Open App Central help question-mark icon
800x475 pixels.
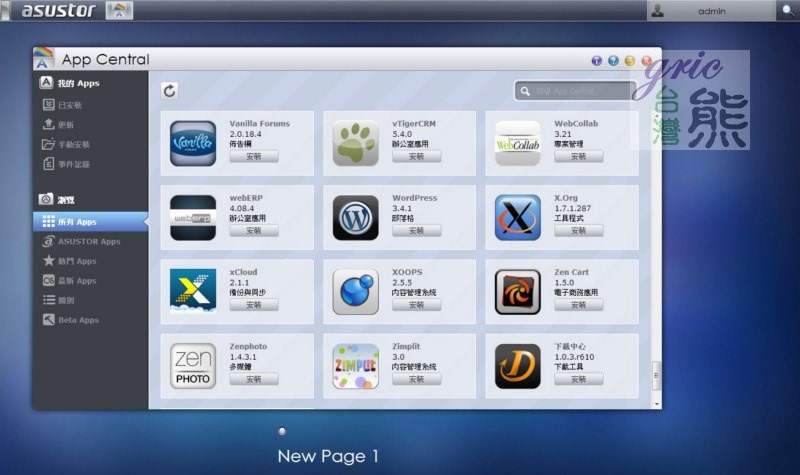coord(613,61)
